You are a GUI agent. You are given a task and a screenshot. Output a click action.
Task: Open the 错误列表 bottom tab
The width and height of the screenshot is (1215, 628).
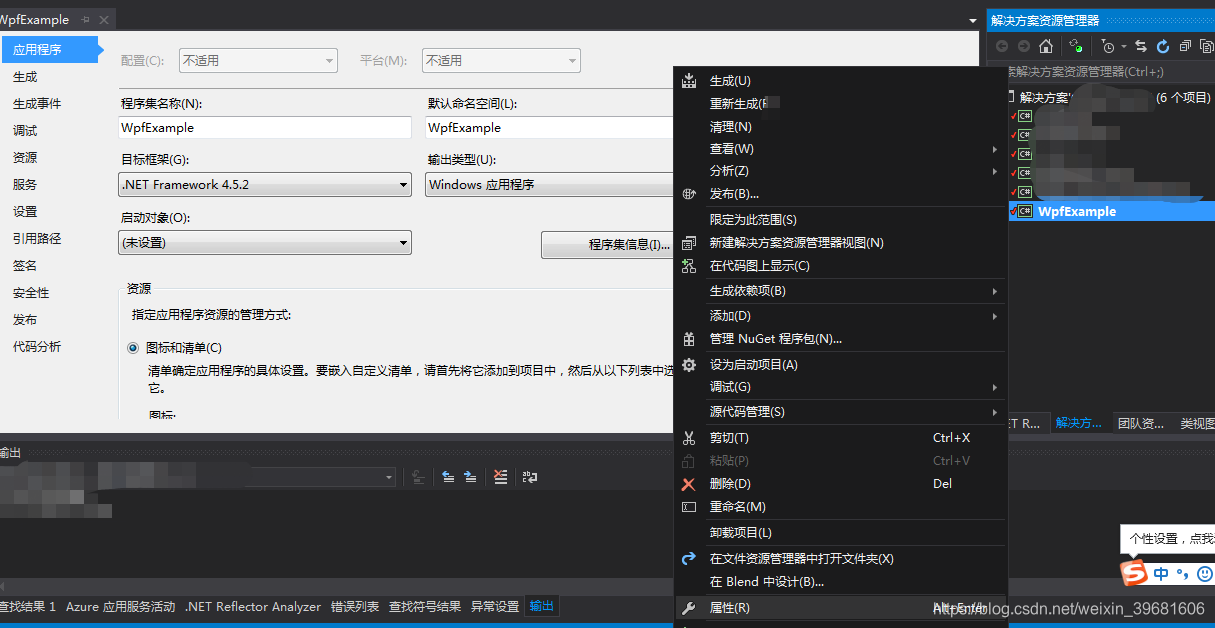[355, 607]
